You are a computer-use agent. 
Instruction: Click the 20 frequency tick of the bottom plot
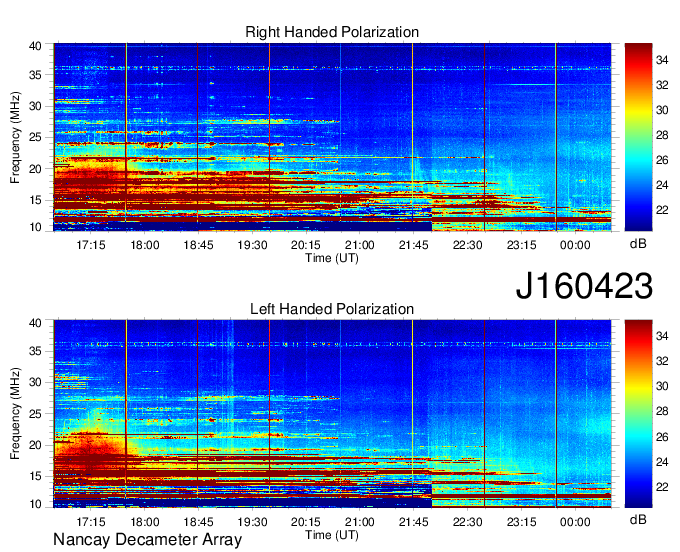point(35,445)
